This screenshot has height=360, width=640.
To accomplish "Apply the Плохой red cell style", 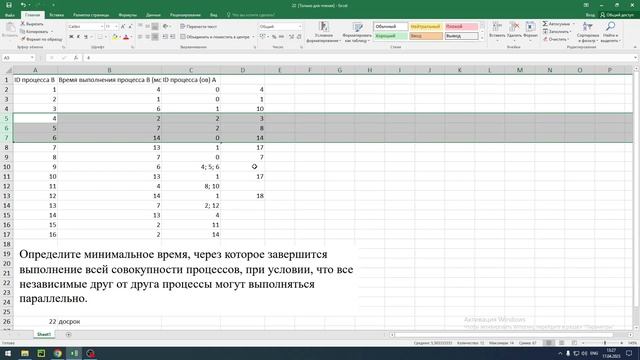I will coord(461,27).
